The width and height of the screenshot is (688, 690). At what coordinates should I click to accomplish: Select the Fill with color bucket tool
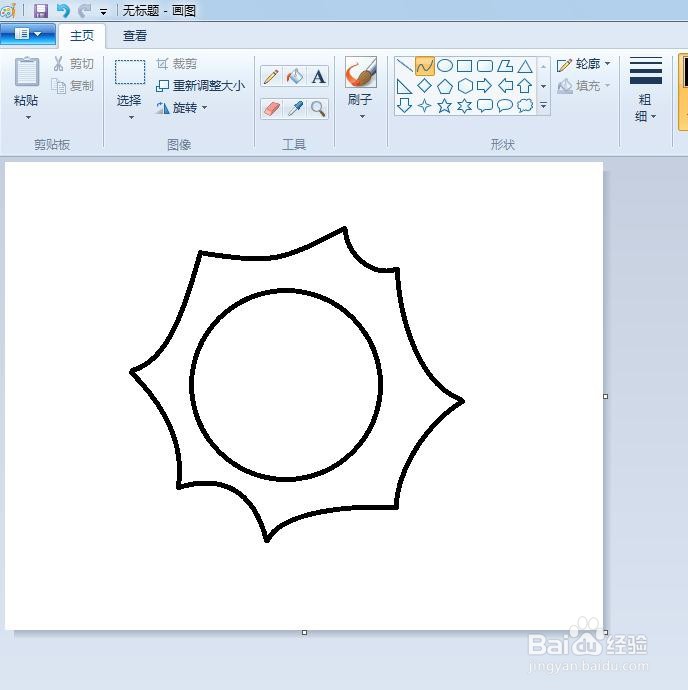[294, 77]
